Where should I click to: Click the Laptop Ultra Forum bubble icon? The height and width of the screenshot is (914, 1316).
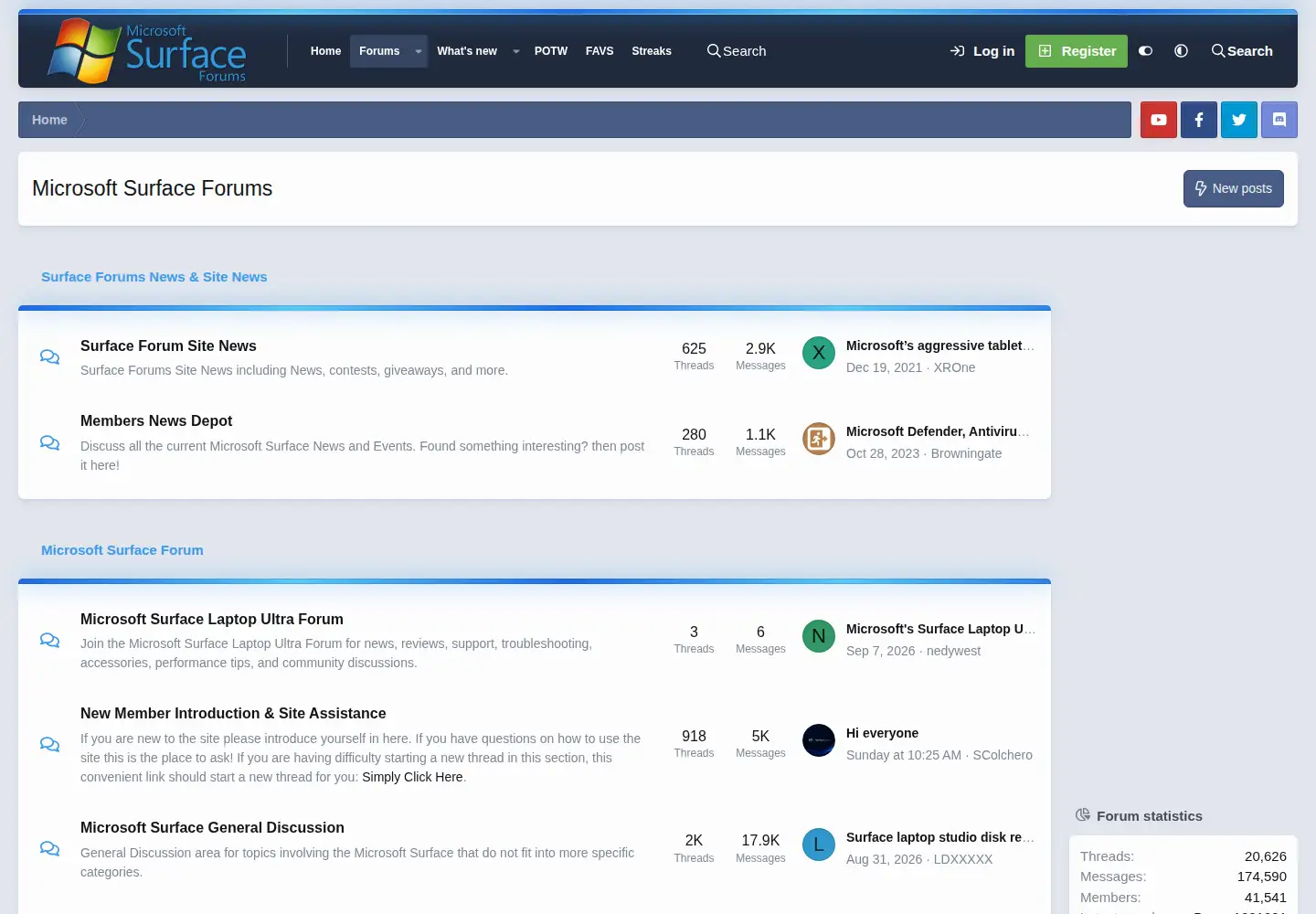pyautogui.click(x=49, y=640)
